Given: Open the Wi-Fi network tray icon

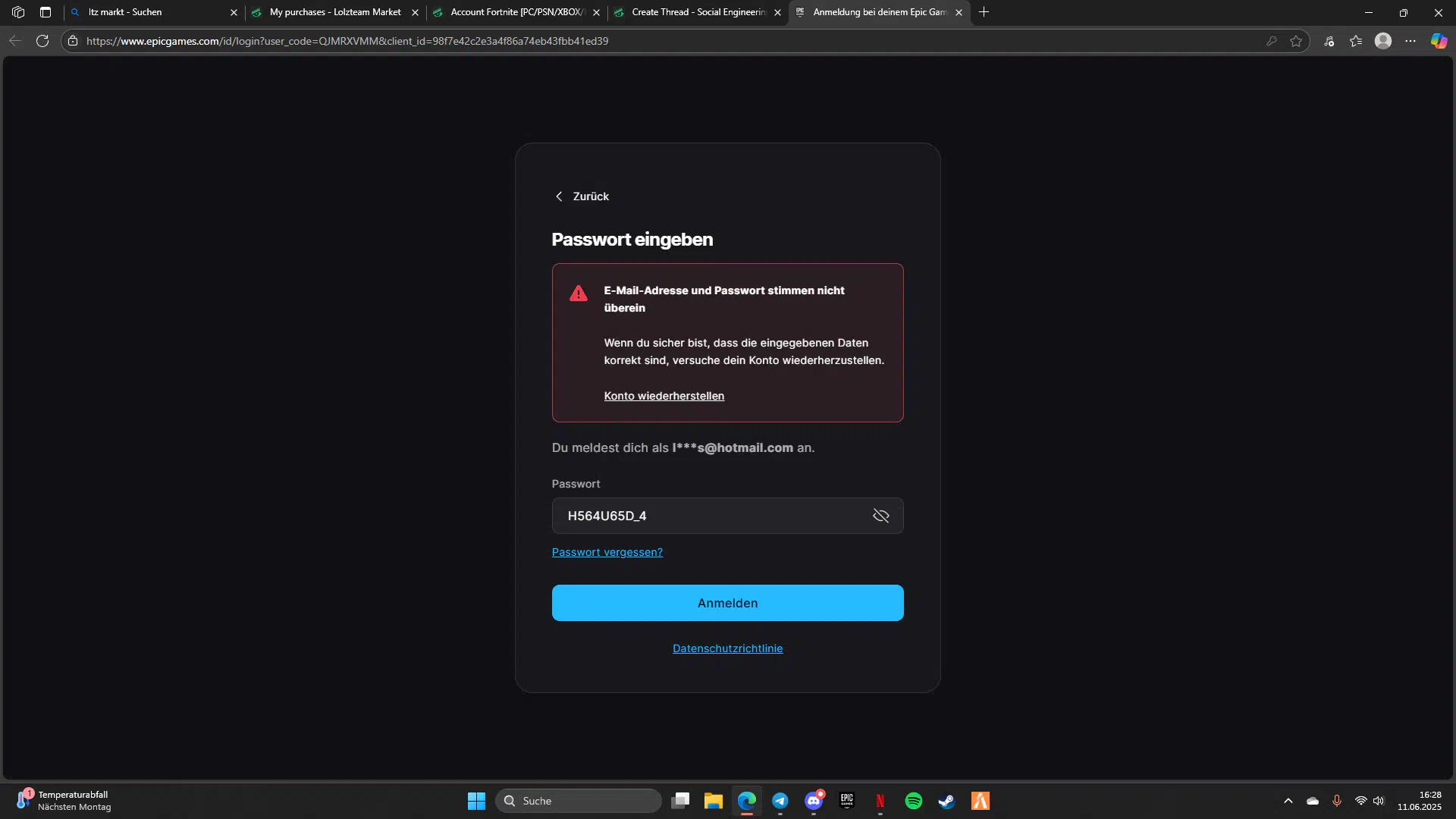Looking at the screenshot, I should coord(1361,801).
